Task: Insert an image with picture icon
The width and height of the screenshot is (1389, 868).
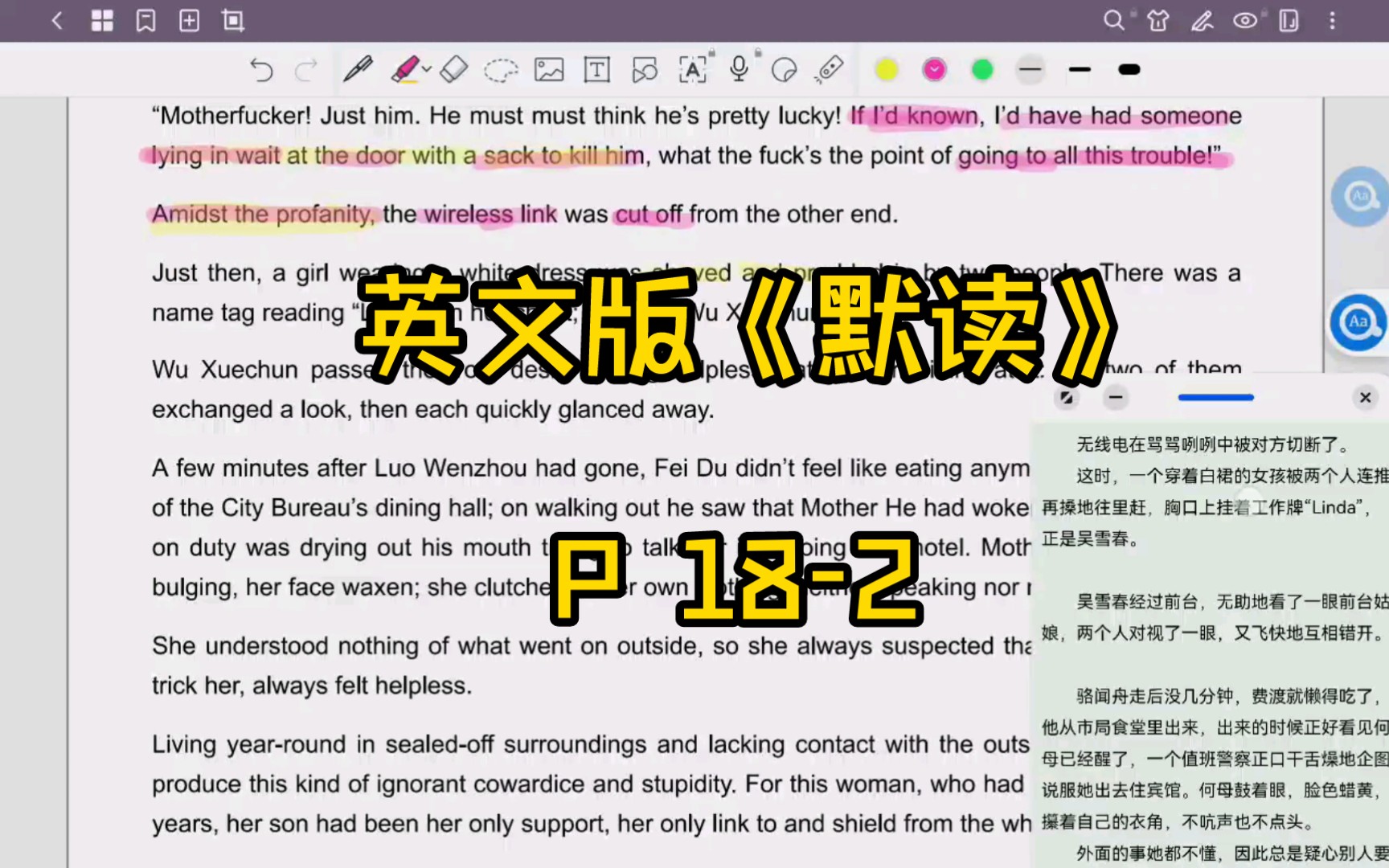Action: point(549,70)
